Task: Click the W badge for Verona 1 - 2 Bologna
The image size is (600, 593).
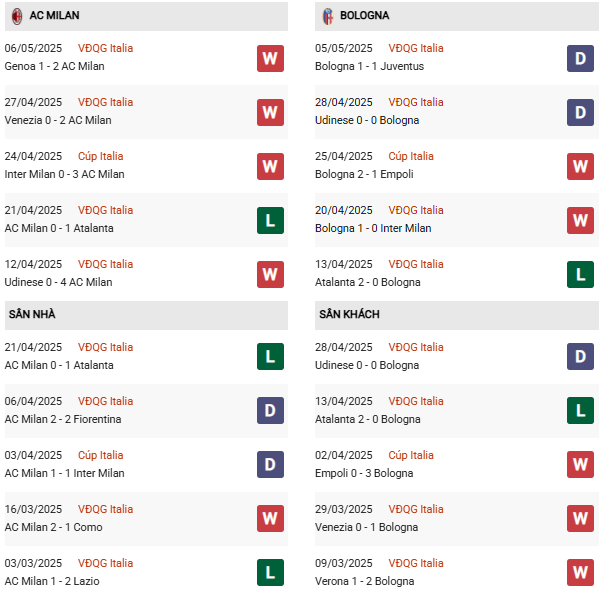Action: pyautogui.click(x=581, y=573)
